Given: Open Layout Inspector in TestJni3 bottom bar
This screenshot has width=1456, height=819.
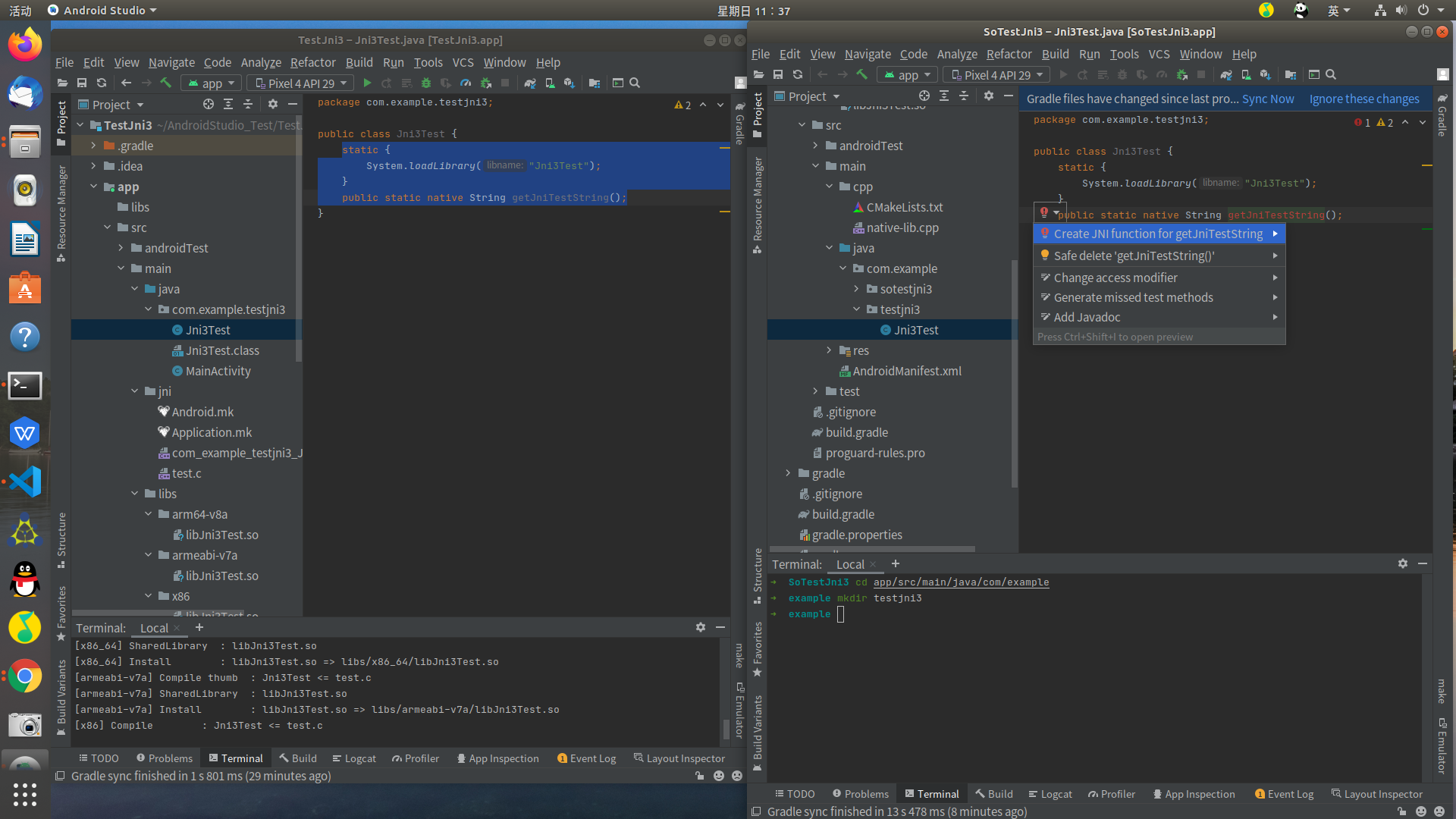Looking at the screenshot, I should tap(679, 758).
